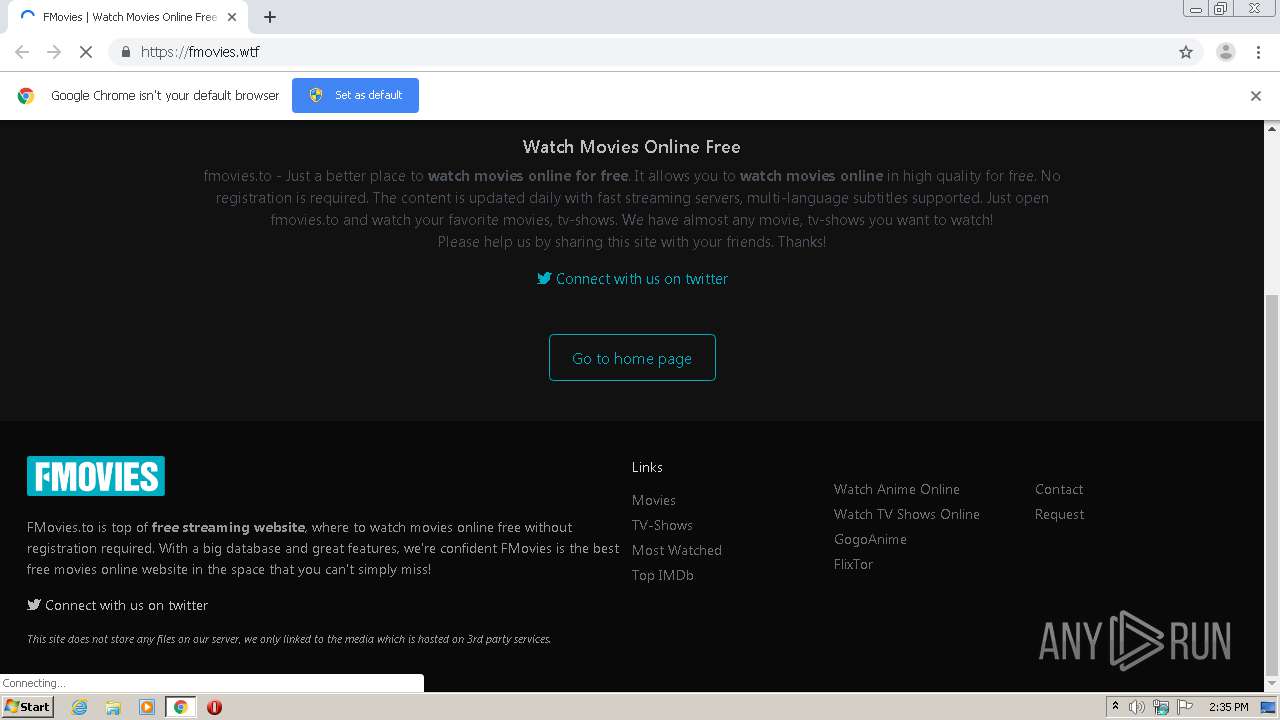Click the volume speaker tray icon
1280x720 pixels.
point(1137,707)
